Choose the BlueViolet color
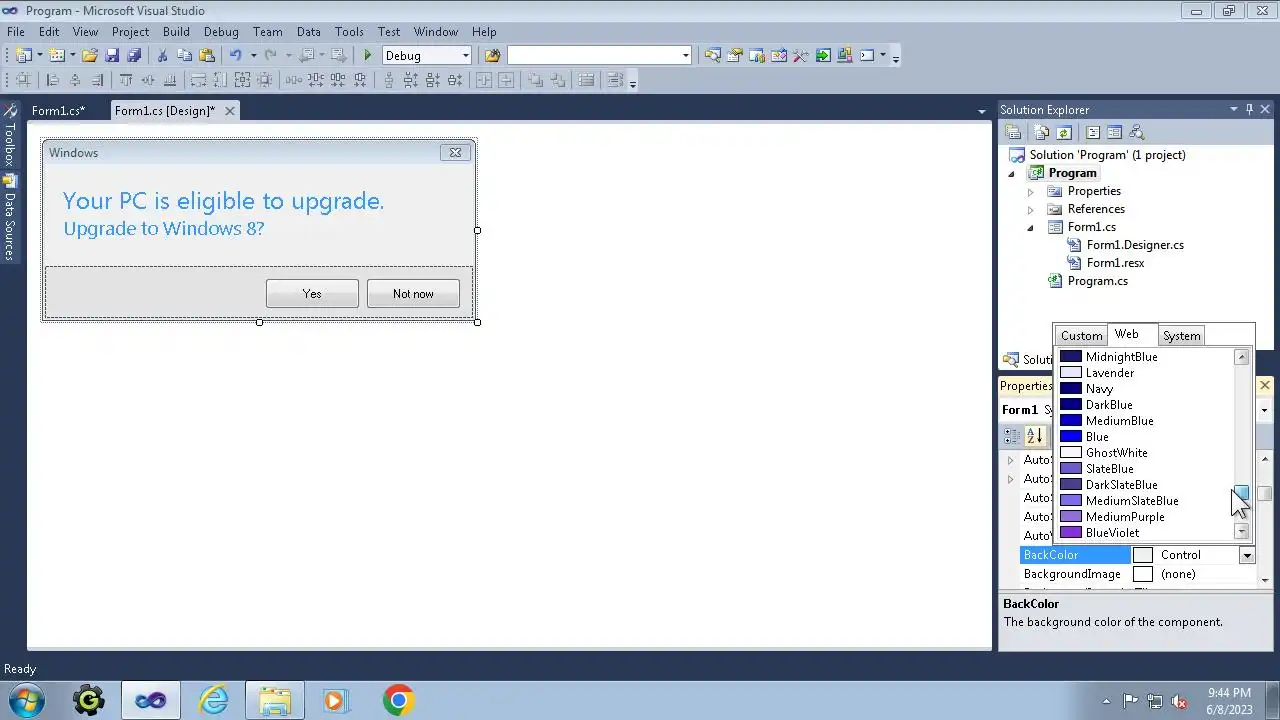 1148,533
